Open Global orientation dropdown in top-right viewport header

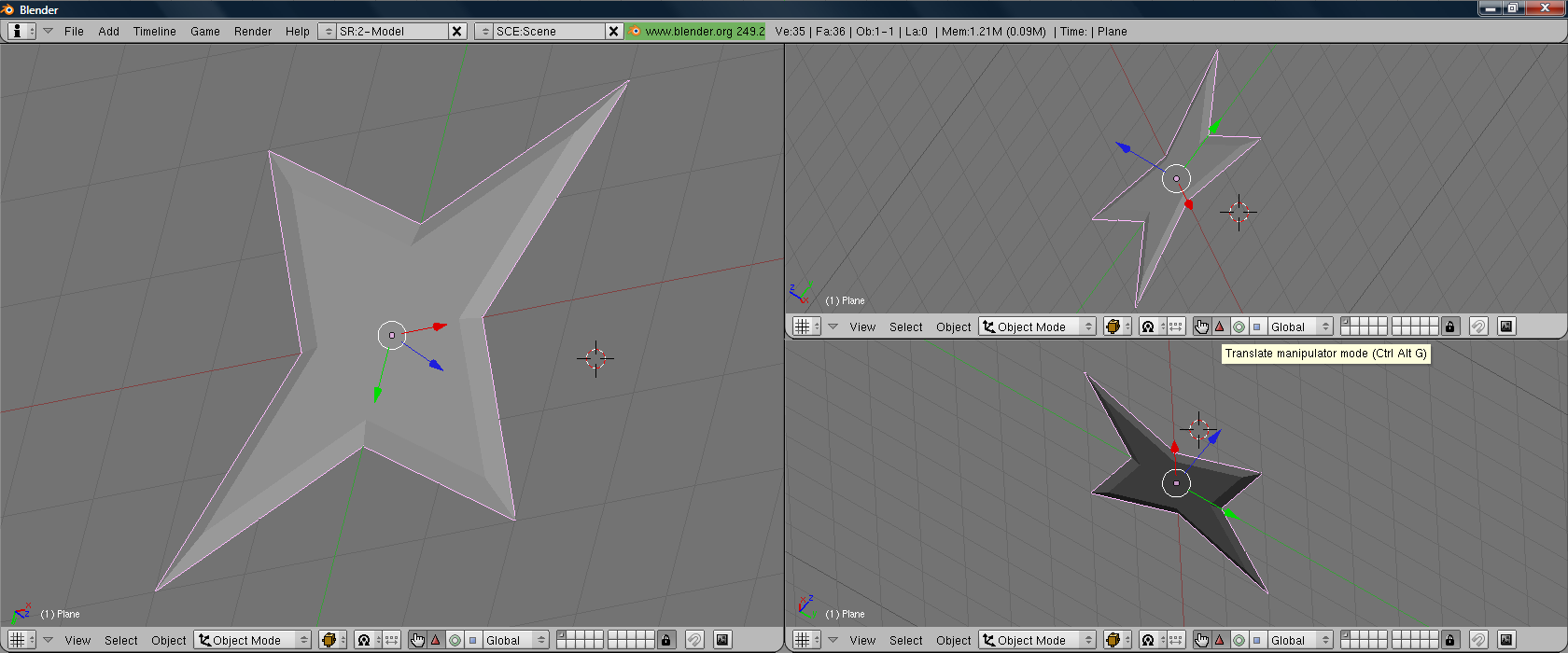tap(1300, 326)
